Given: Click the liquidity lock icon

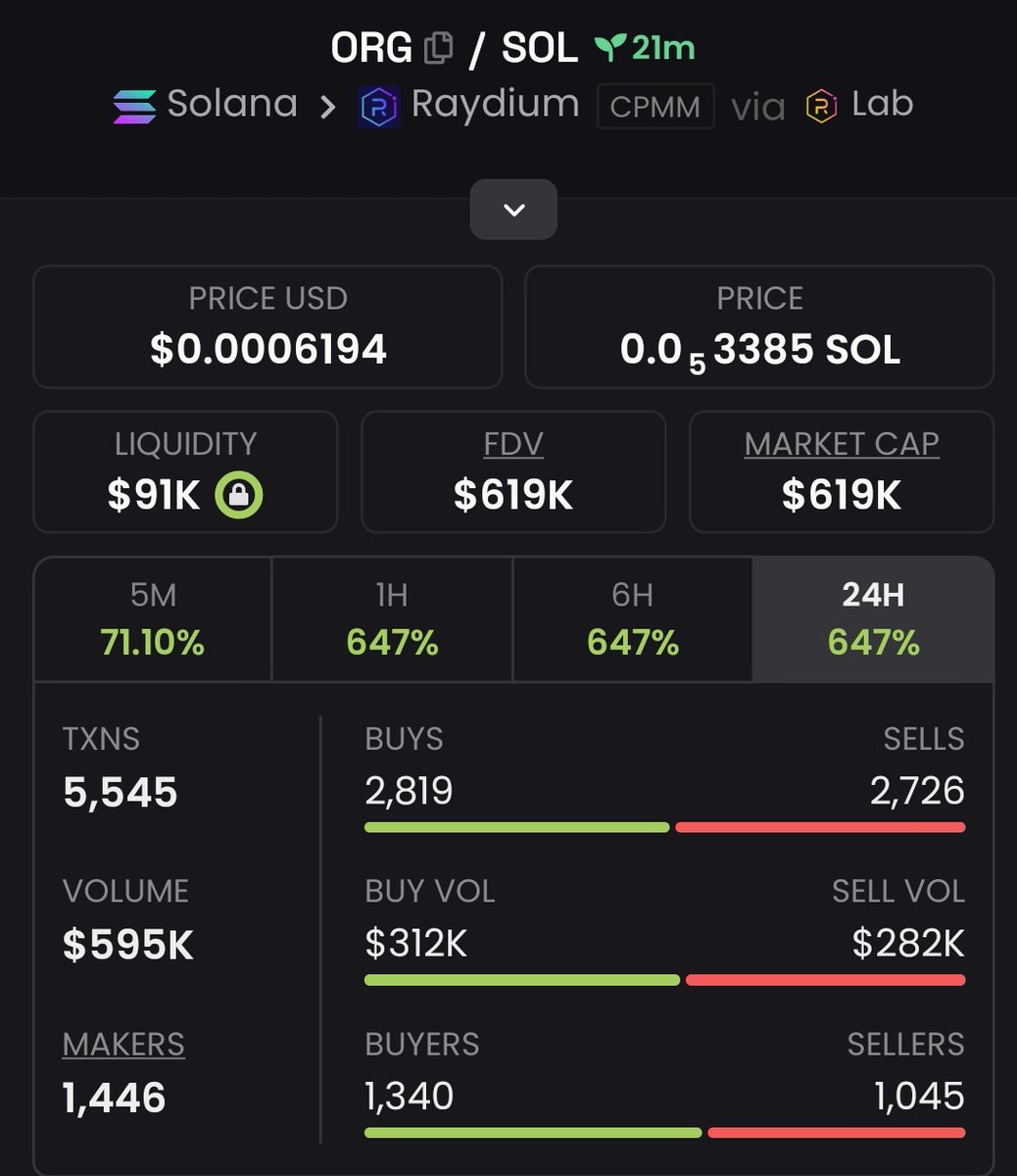Looking at the screenshot, I should click(x=240, y=495).
